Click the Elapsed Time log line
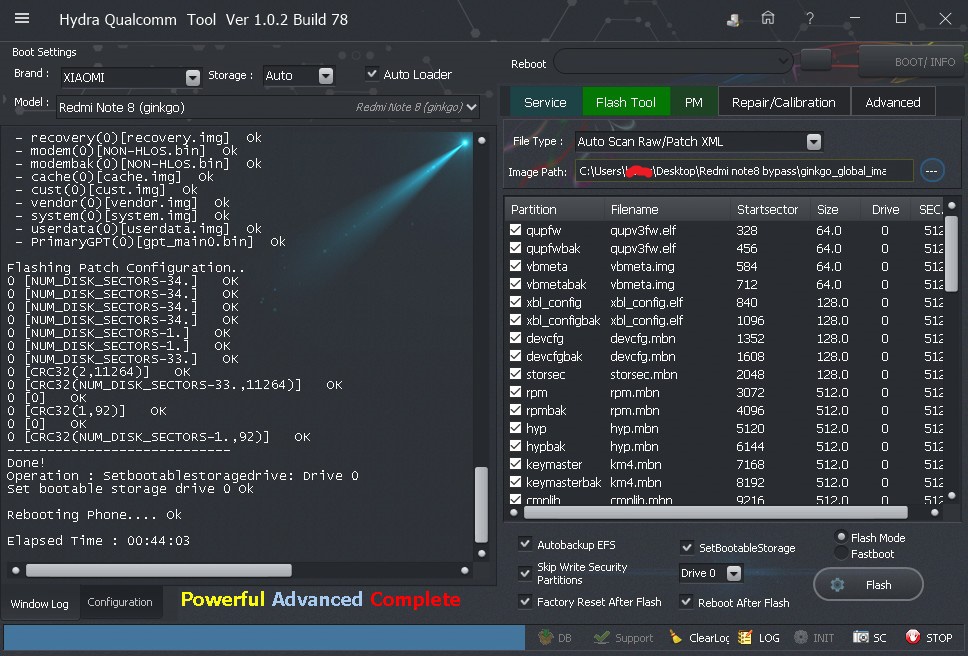 tap(98, 541)
